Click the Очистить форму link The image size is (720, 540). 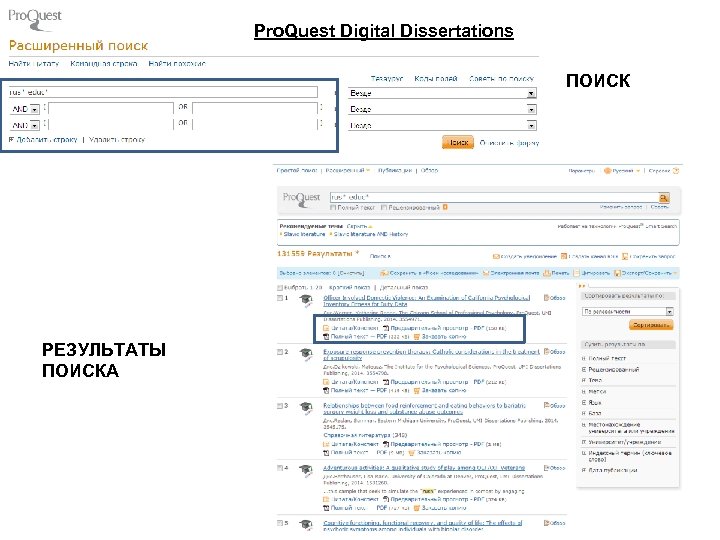pos(509,143)
